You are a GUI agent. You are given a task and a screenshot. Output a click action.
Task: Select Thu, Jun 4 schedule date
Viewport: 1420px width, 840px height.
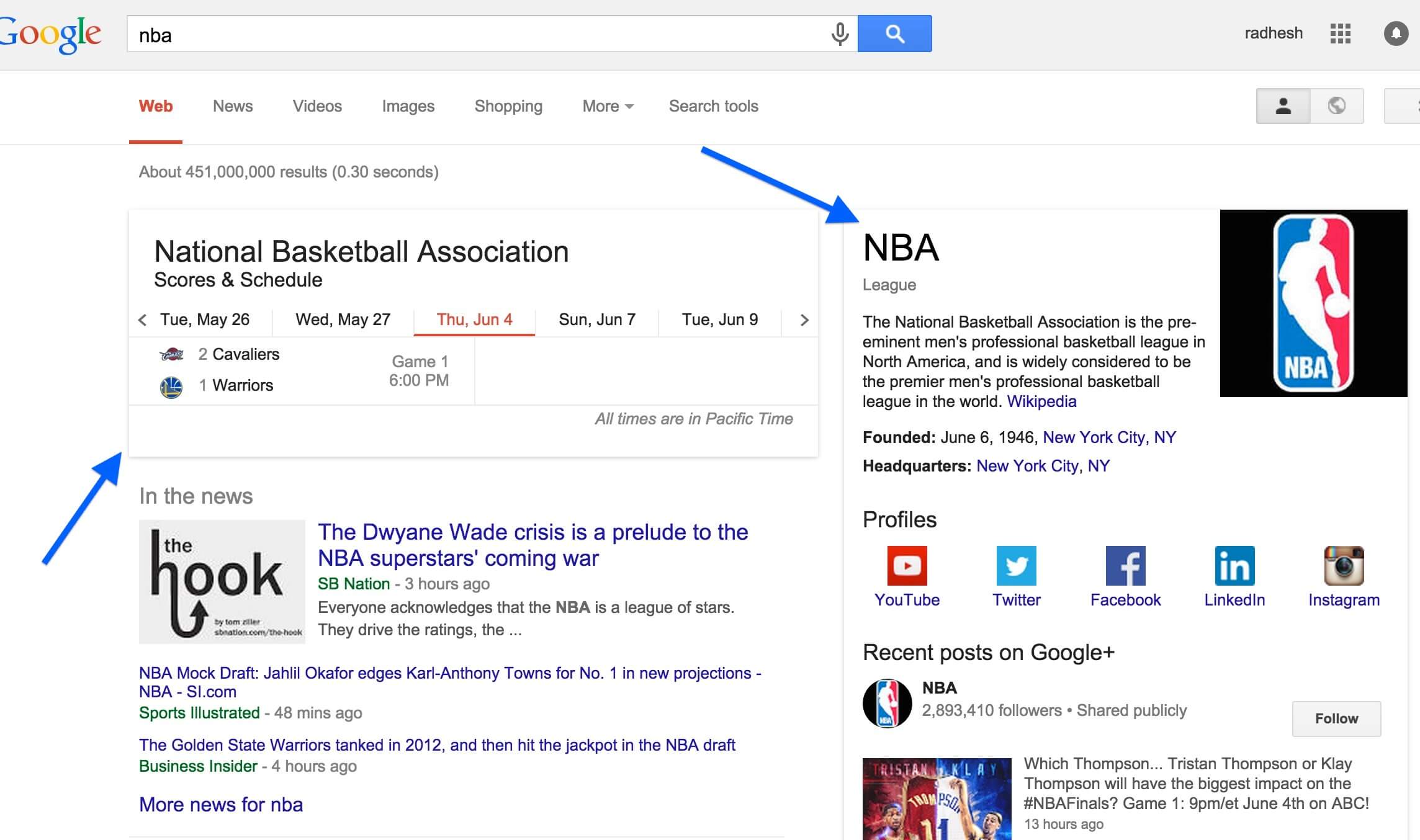pyautogui.click(x=474, y=319)
